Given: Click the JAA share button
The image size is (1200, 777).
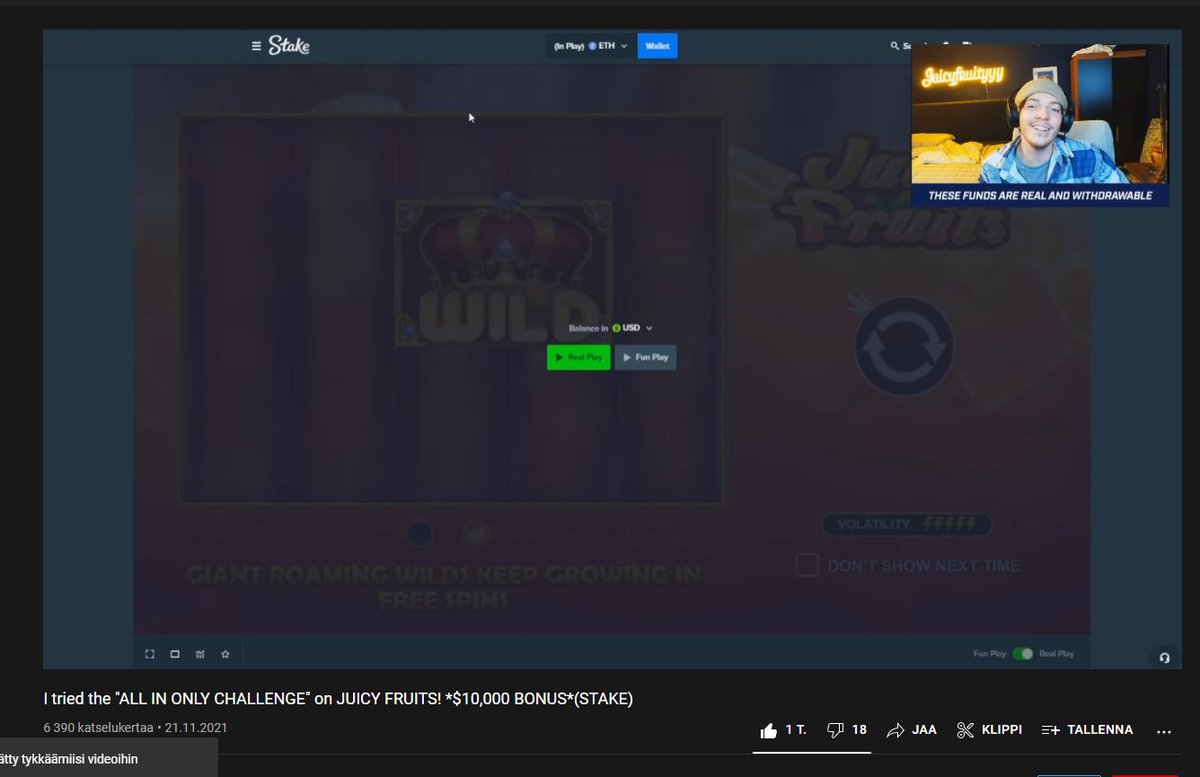Looking at the screenshot, I should [x=911, y=730].
